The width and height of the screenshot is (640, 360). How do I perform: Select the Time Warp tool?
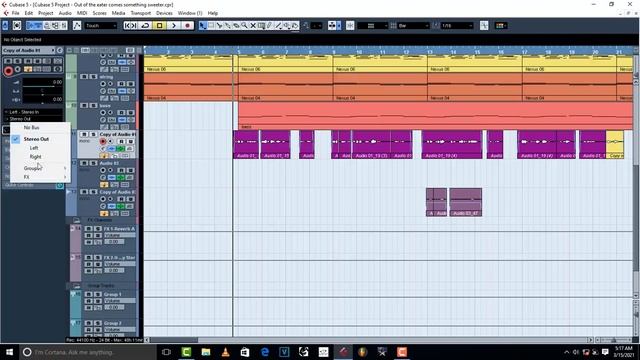point(261,26)
